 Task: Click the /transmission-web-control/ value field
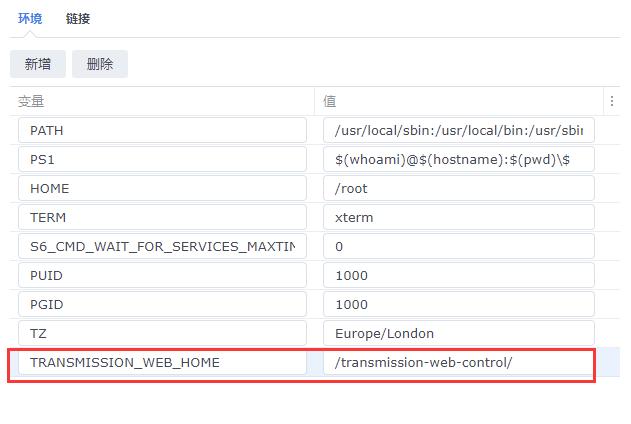click(458, 363)
